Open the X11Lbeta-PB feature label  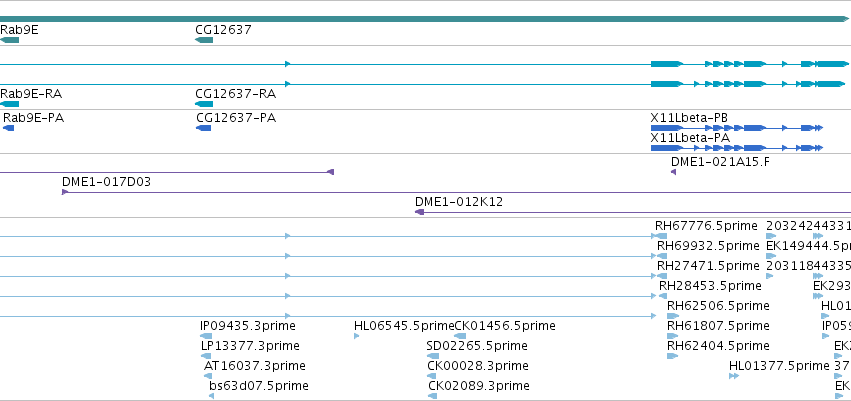(689, 118)
